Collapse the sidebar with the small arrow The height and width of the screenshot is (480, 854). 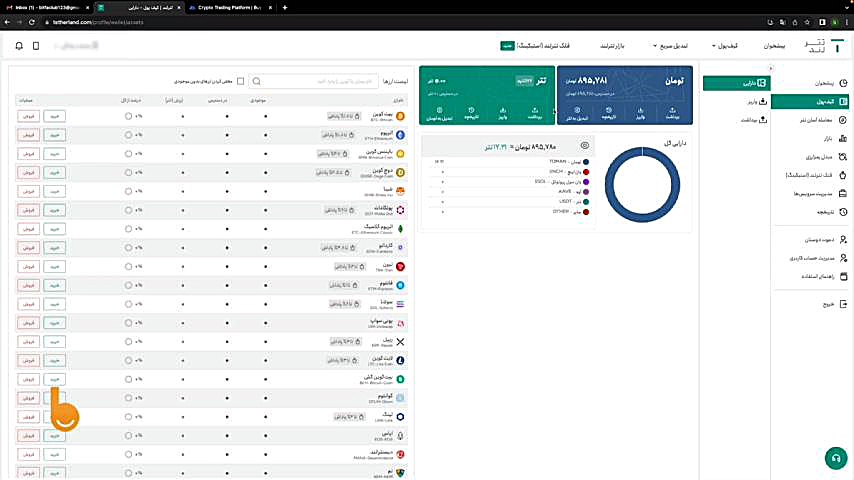(x=770, y=68)
